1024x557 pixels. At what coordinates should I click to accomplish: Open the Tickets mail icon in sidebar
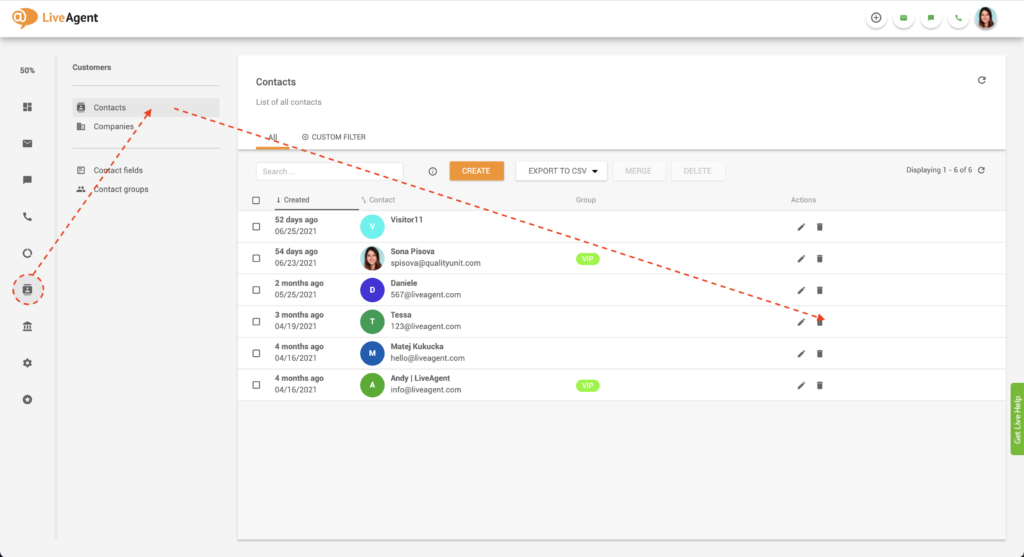tap(28, 143)
